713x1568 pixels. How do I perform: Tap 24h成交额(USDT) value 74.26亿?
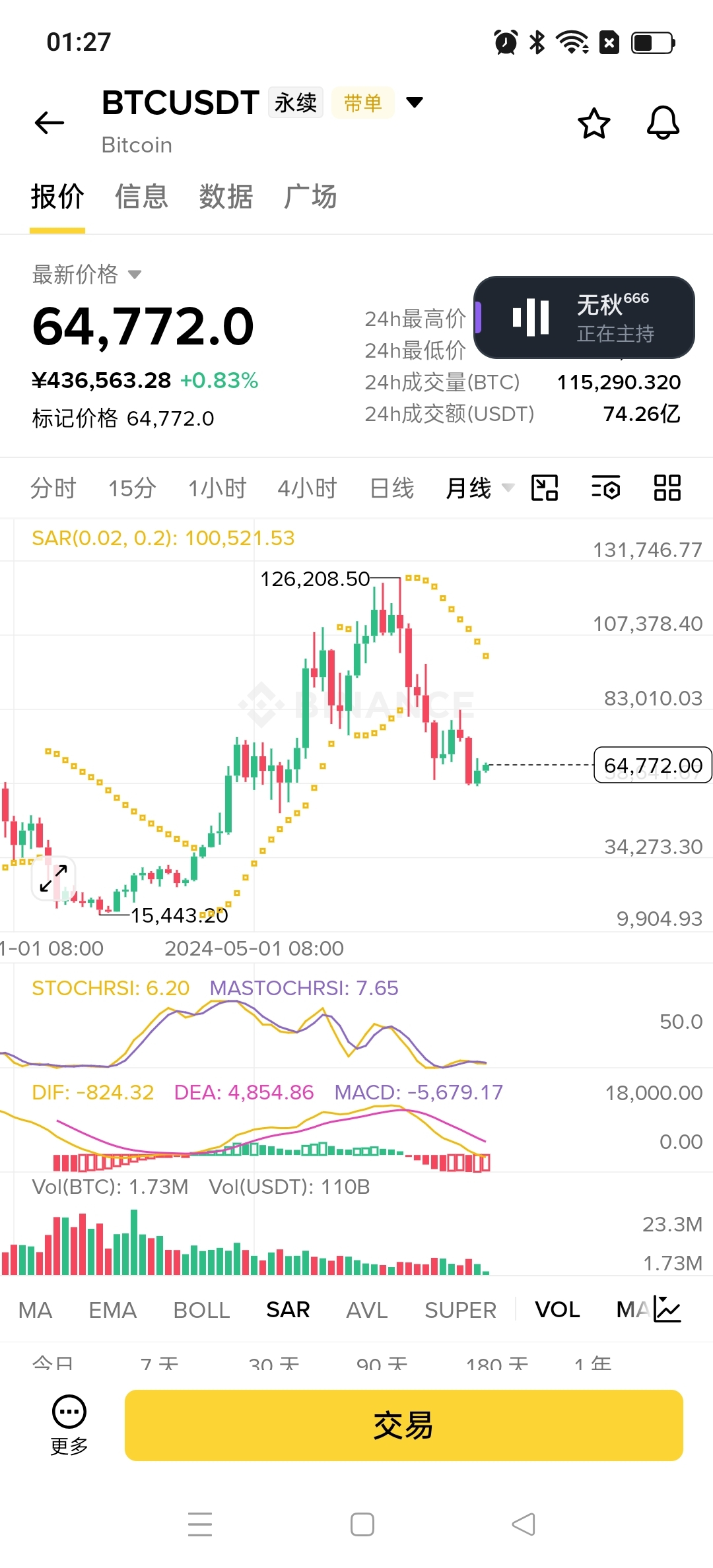[x=642, y=414]
